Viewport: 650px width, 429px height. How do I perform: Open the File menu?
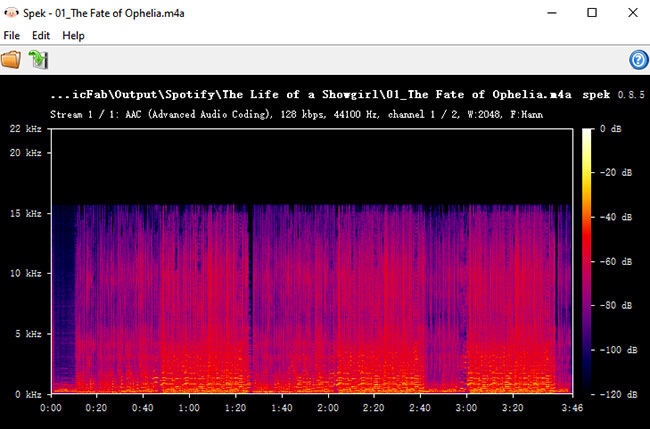point(12,36)
